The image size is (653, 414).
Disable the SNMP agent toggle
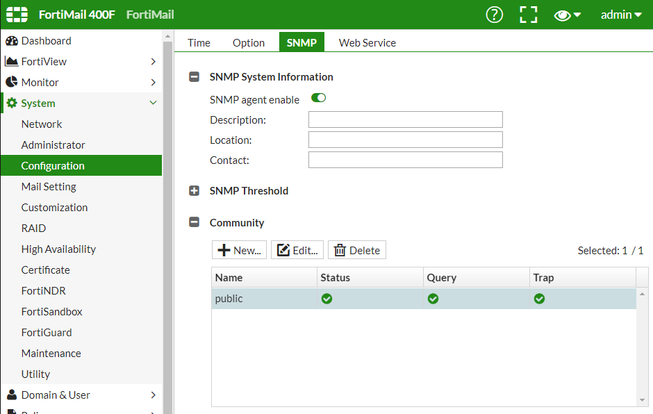(x=319, y=98)
